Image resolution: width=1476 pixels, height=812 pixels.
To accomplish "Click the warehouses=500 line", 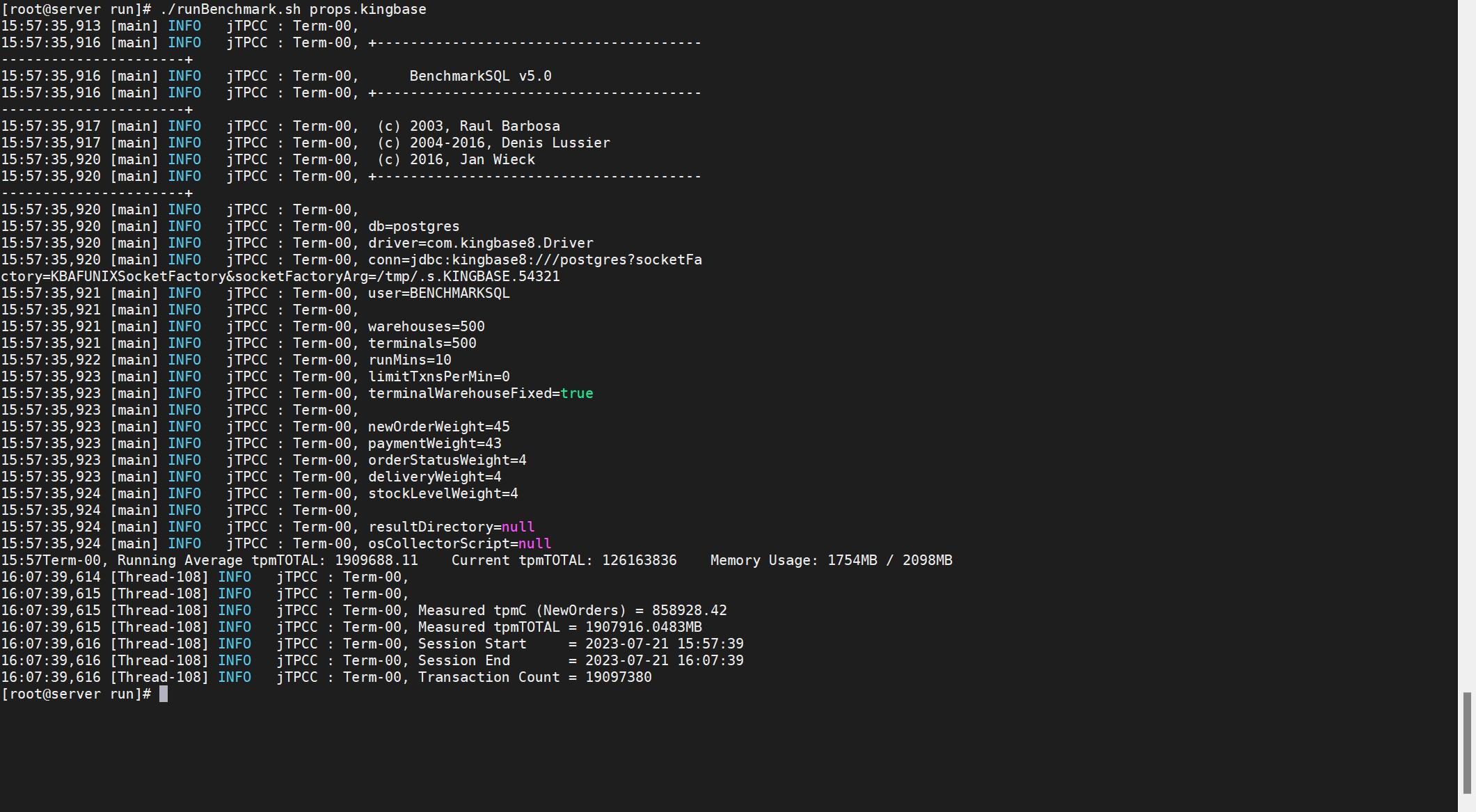I will pyautogui.click(x=426, y=326).
